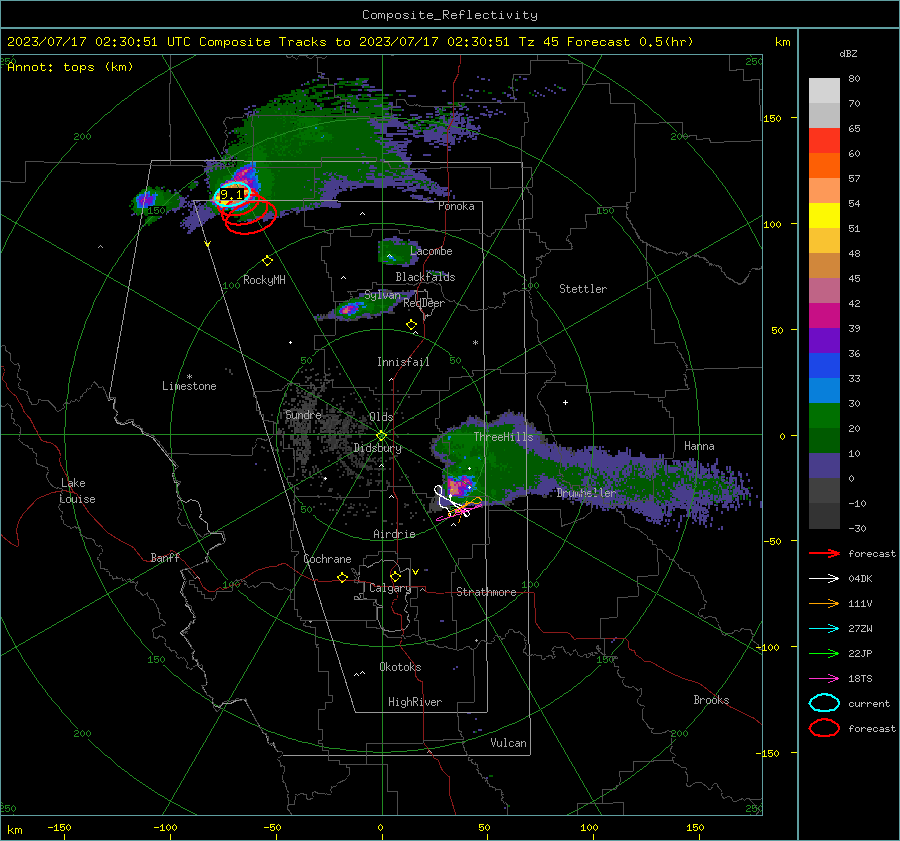Click the Annot: tops (km) label
The width and height of the screenshot is (900, 841).
pyautogui.click(x=70, y=67)
